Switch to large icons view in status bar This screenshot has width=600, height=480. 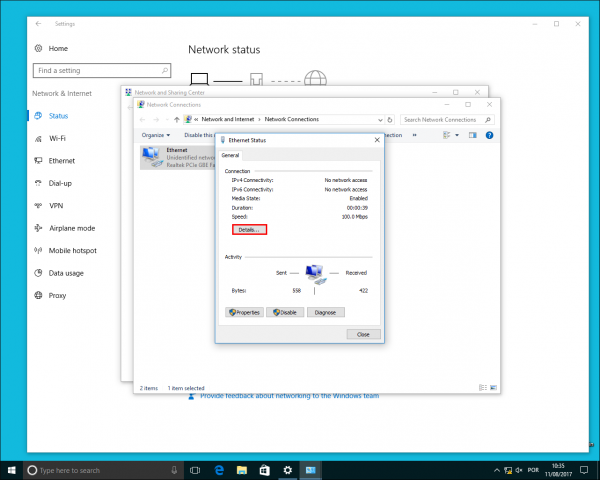[x=494, y=388]
